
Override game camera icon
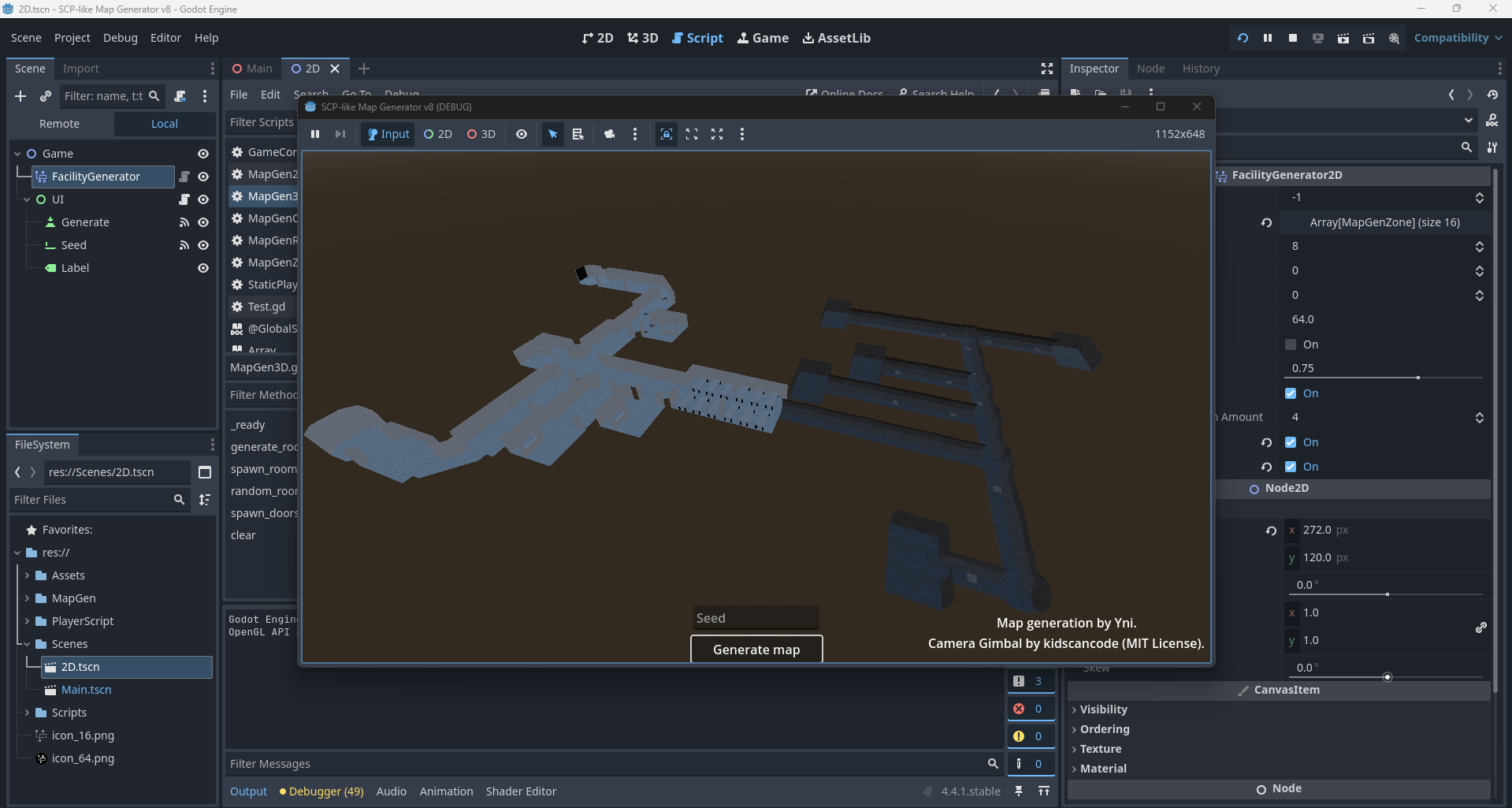609,134
